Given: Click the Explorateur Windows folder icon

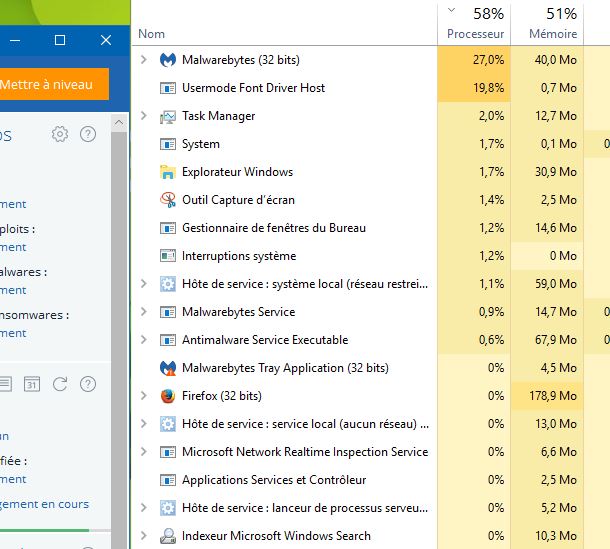Looking at the screenshot, I should [168, 172].
